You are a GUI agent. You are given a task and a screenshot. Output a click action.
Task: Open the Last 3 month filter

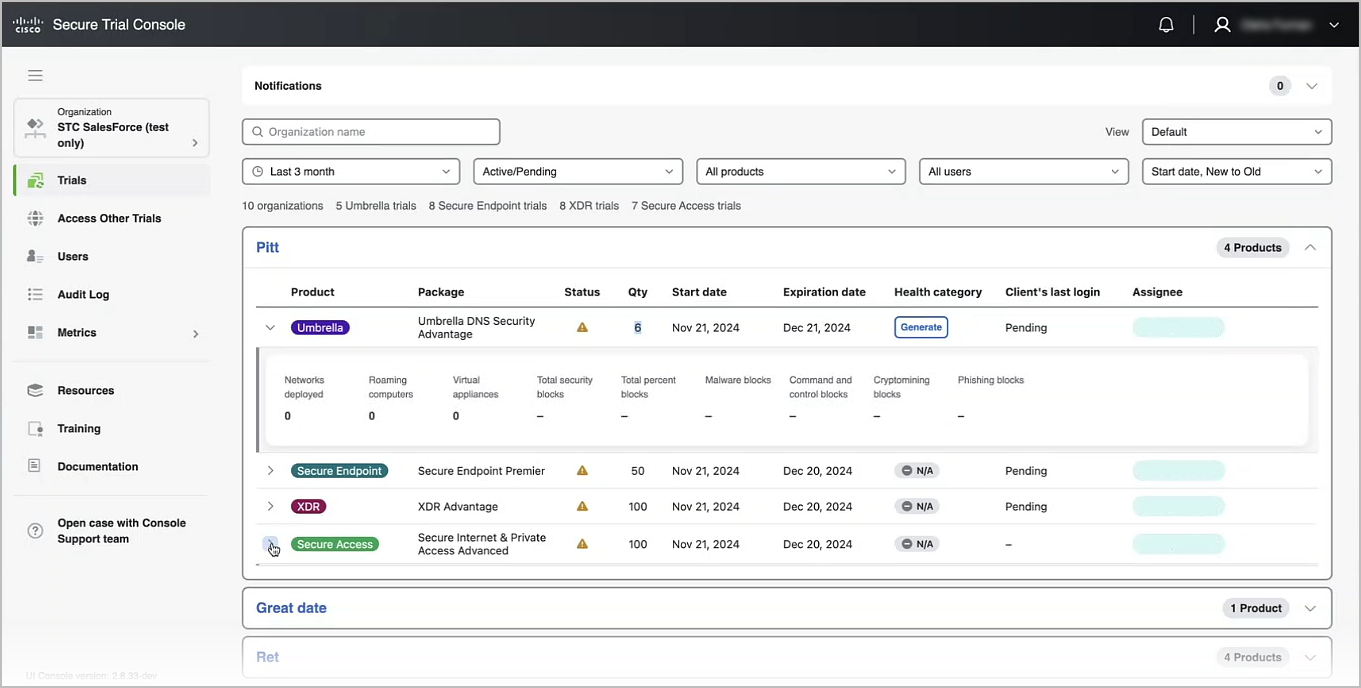pos(351,172)
